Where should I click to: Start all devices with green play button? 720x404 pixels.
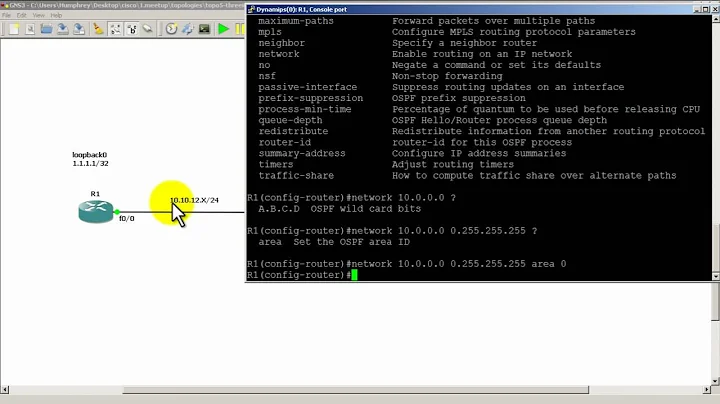[224, 29]
